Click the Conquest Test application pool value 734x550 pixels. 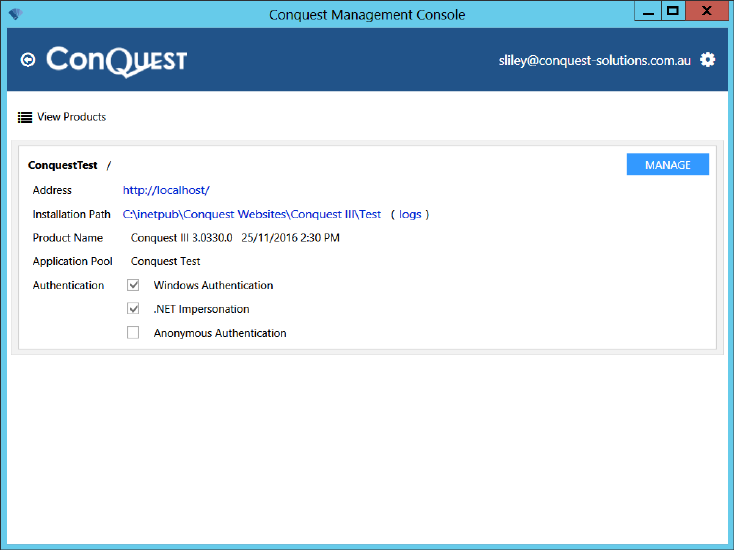click(x=165, y=261)
